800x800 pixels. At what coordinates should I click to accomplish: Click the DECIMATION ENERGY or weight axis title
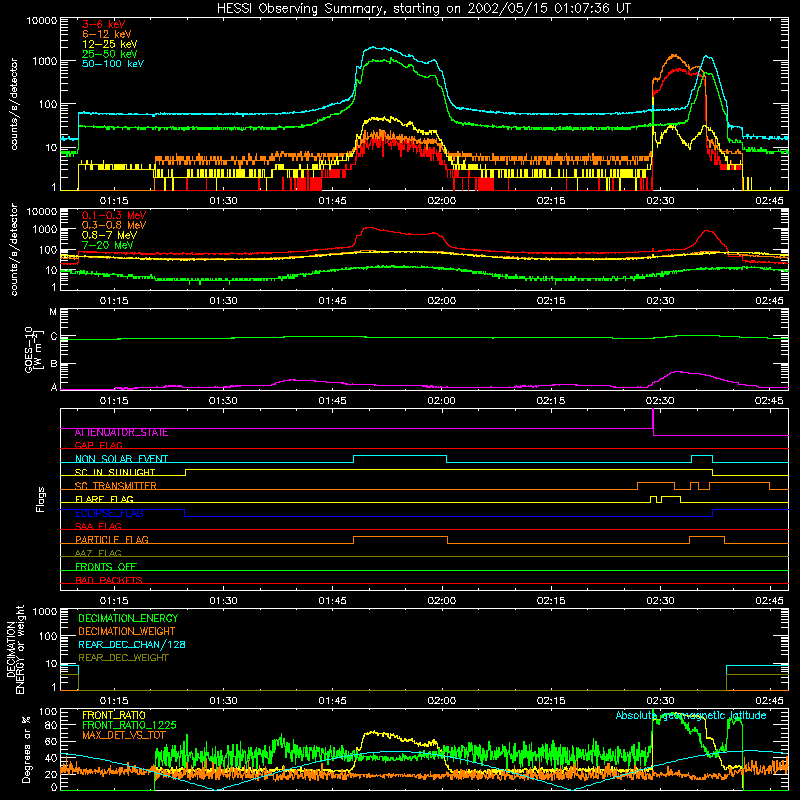(x=15, y=649)
